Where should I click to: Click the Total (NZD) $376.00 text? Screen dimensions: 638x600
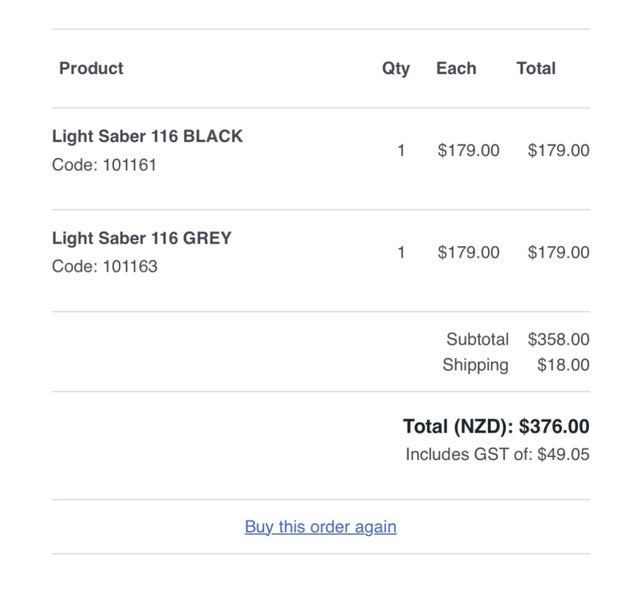click(x=496, y=427)
